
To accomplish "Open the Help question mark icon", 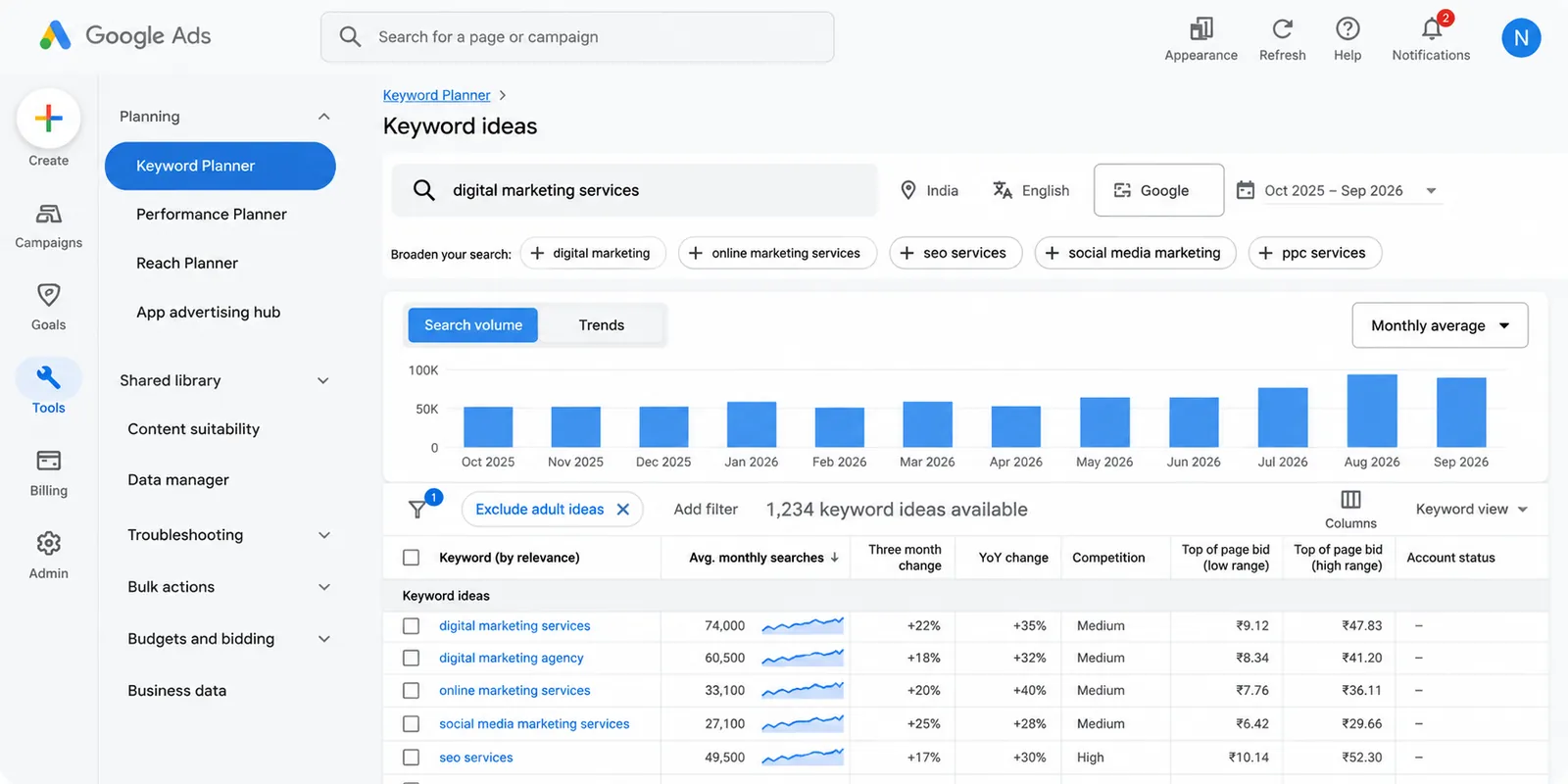I will point(1347,28).
